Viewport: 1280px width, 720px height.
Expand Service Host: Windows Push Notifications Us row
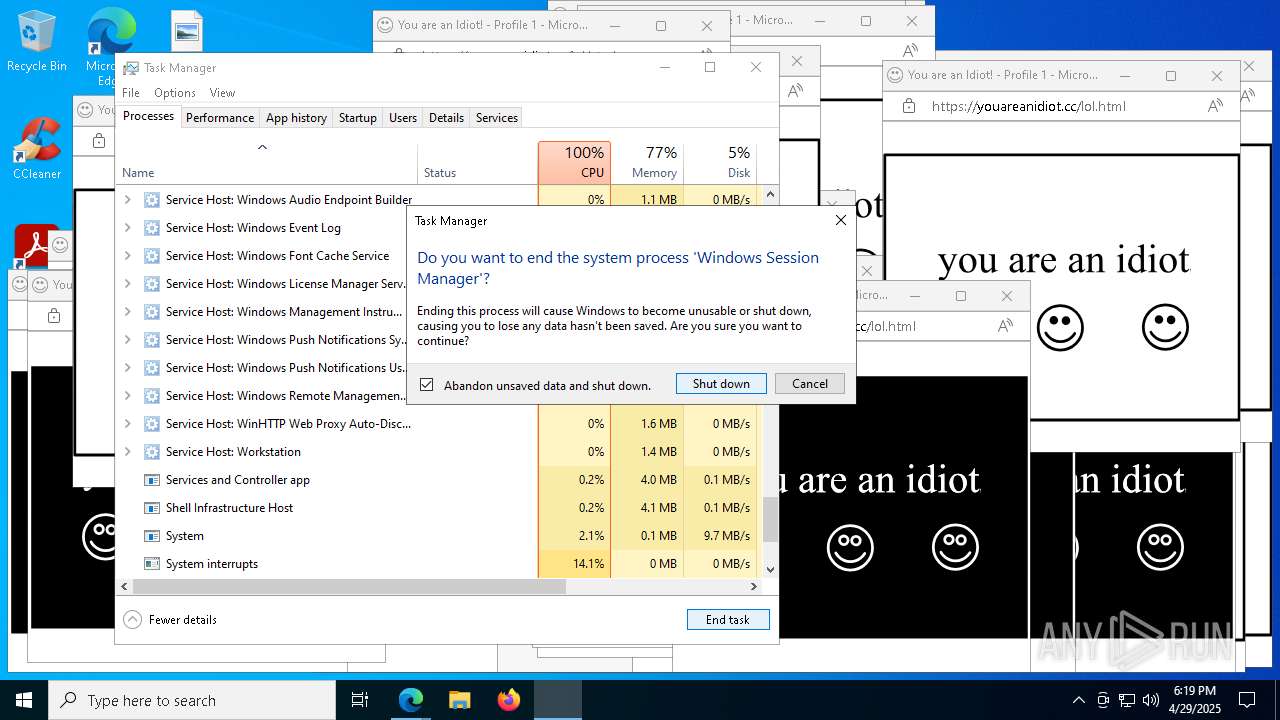pos(127,368)
